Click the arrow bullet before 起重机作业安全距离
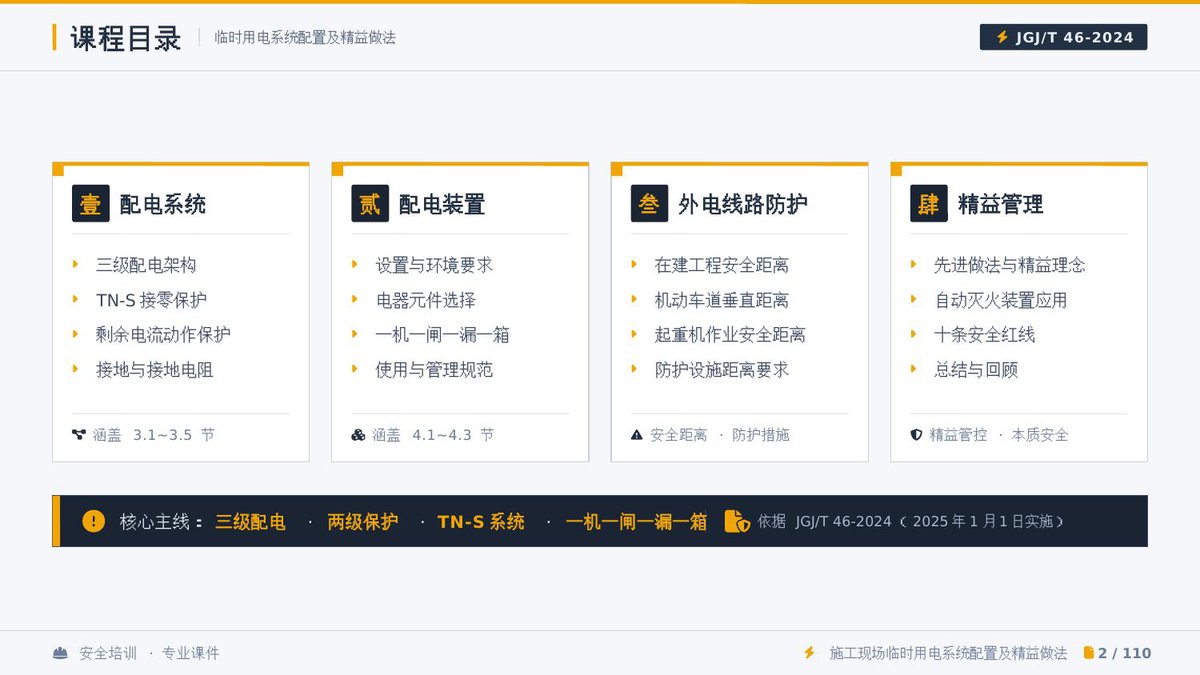The image size is (1200, 675). click(x=634, y=334)
